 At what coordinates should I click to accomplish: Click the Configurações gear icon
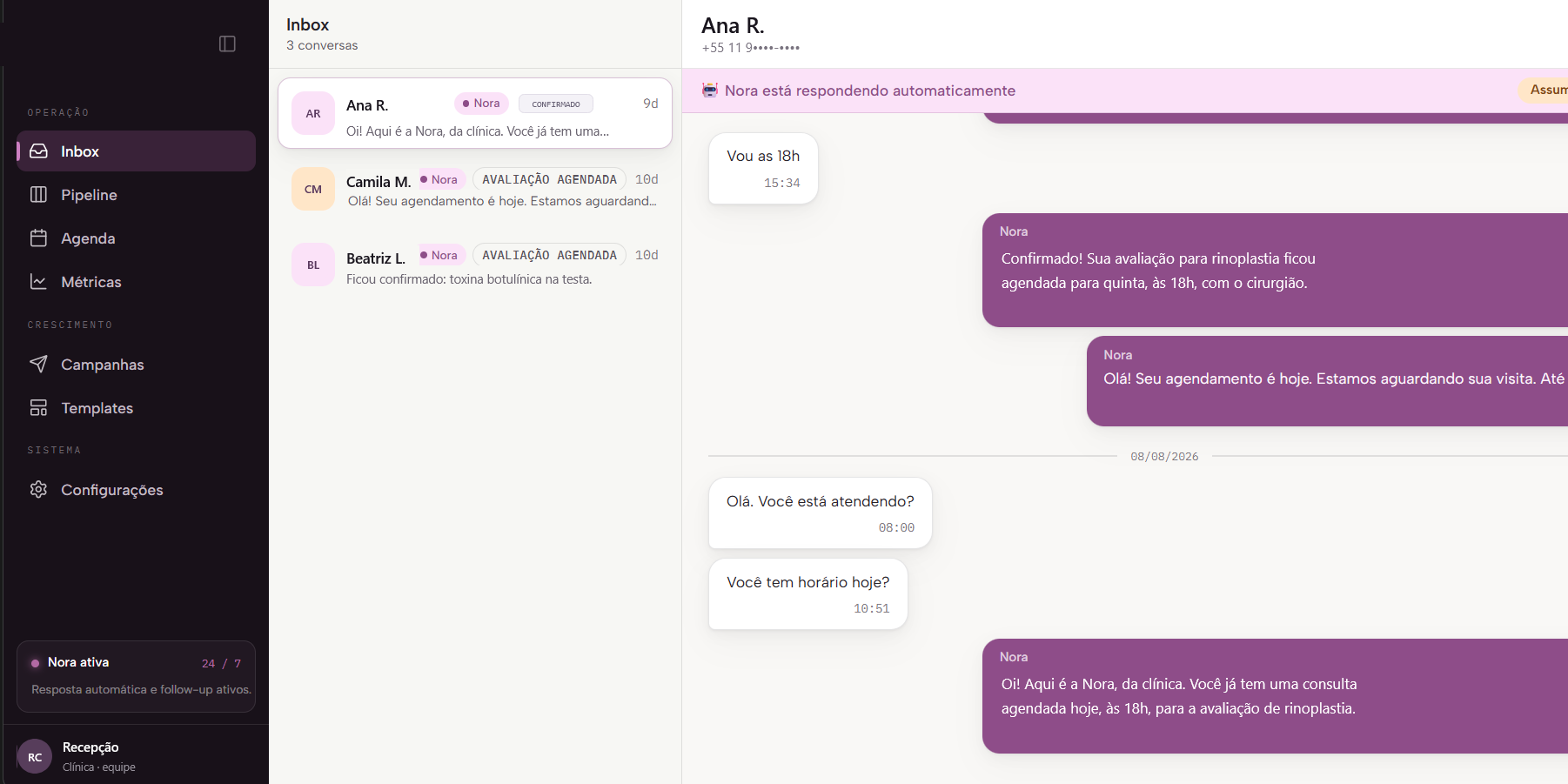[38, 489]
